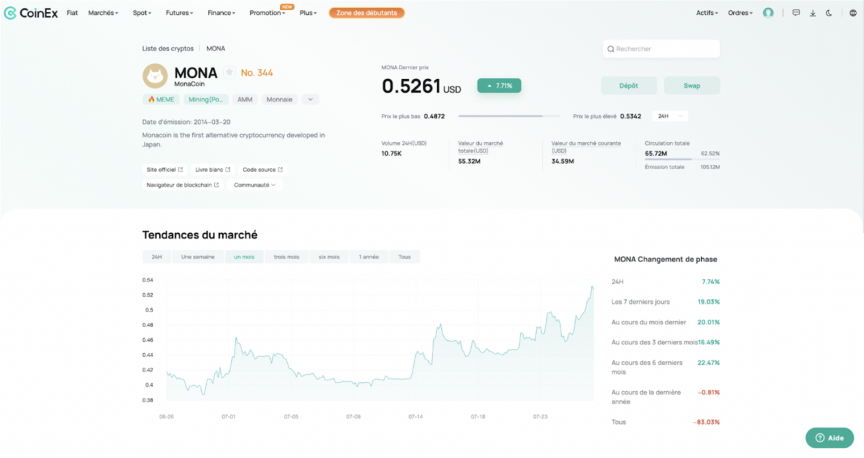Viewport: 864px width, 458px height.
Task: Click the download app icon
Action: [x=812, y=13]
